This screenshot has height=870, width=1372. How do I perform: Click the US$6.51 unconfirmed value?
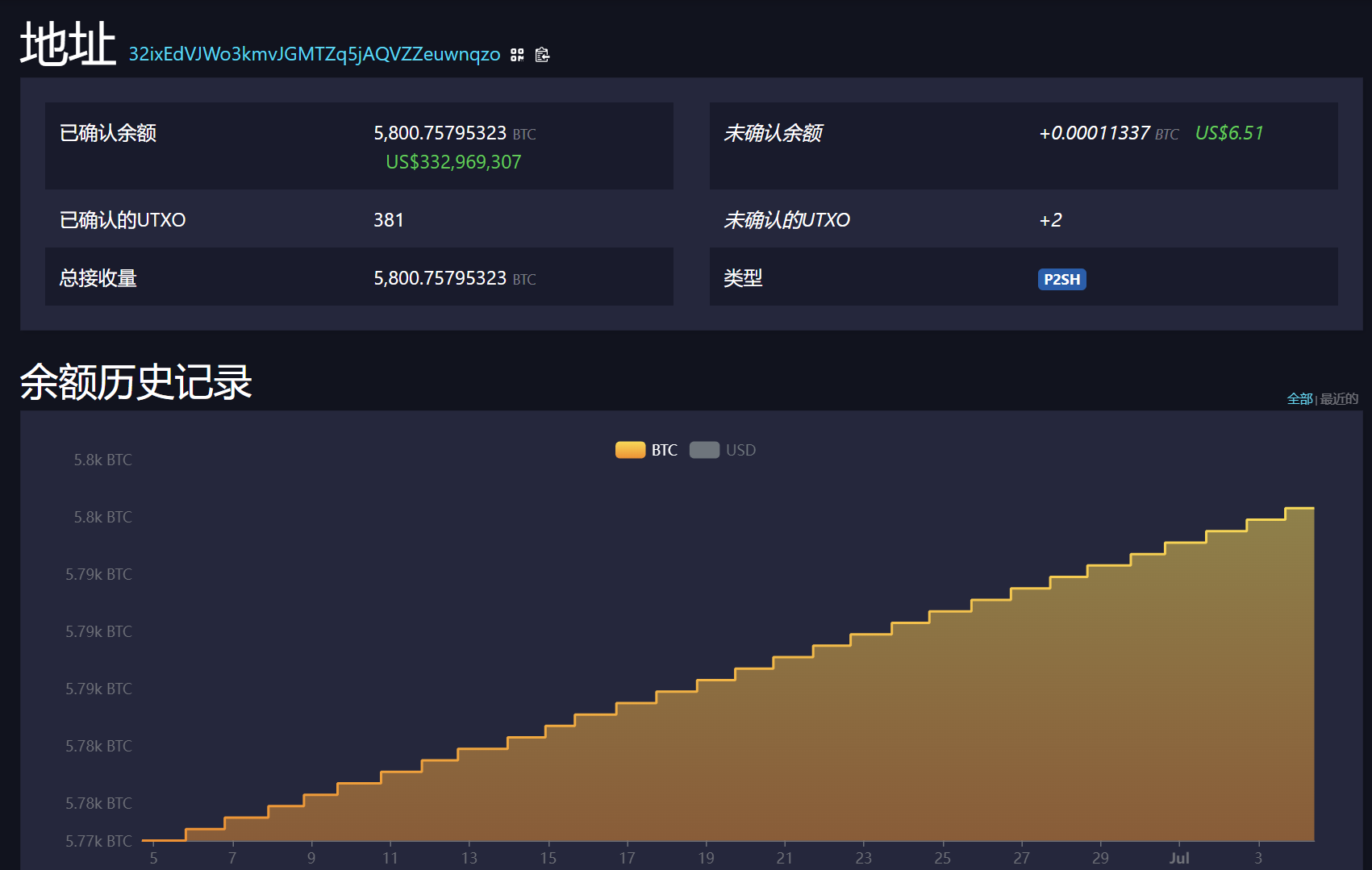coord(1229,133)
